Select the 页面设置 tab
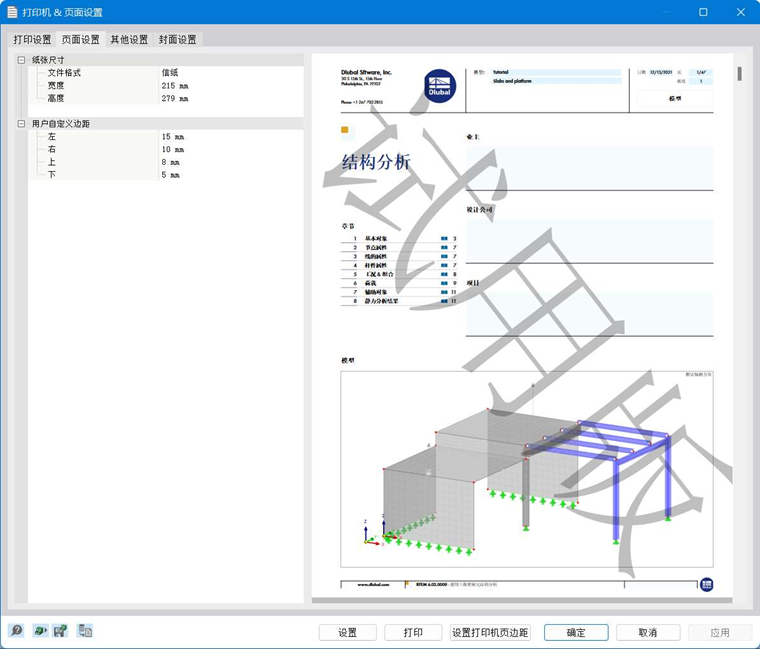 pyautogui.click(x=80, y=40)
